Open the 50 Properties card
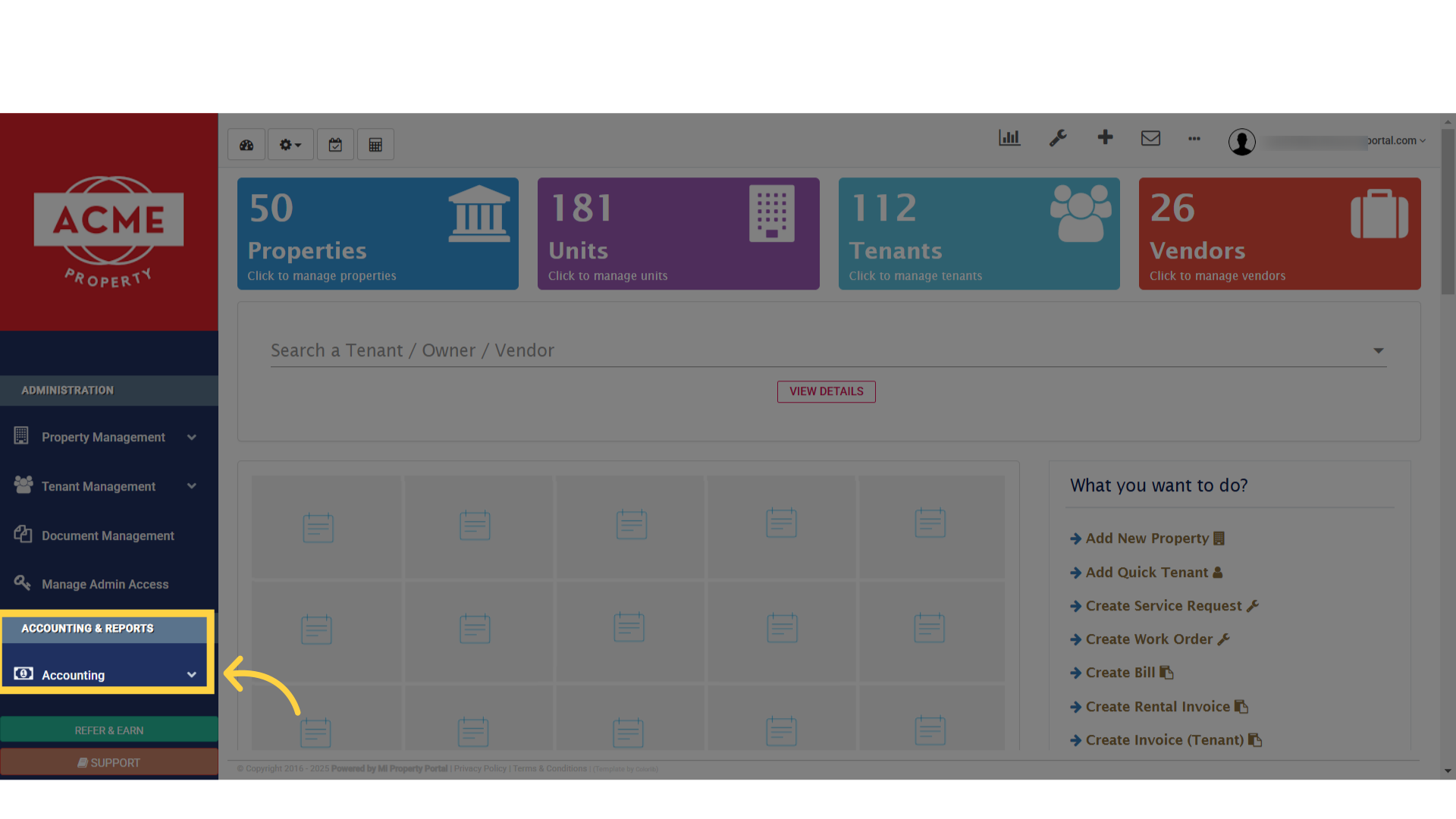 point(378,234)
